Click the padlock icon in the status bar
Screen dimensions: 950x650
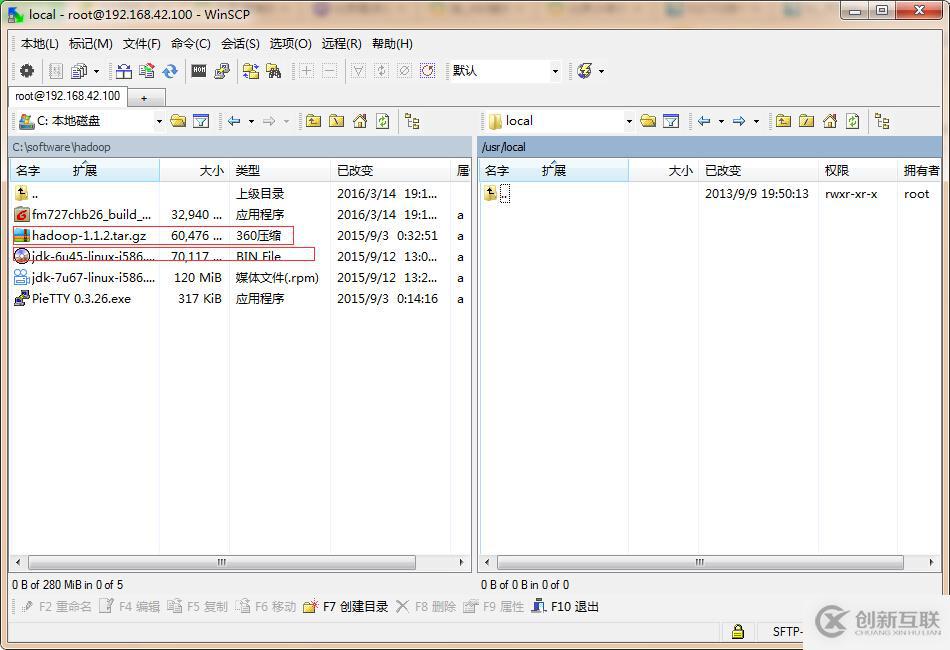coord(738,631)
